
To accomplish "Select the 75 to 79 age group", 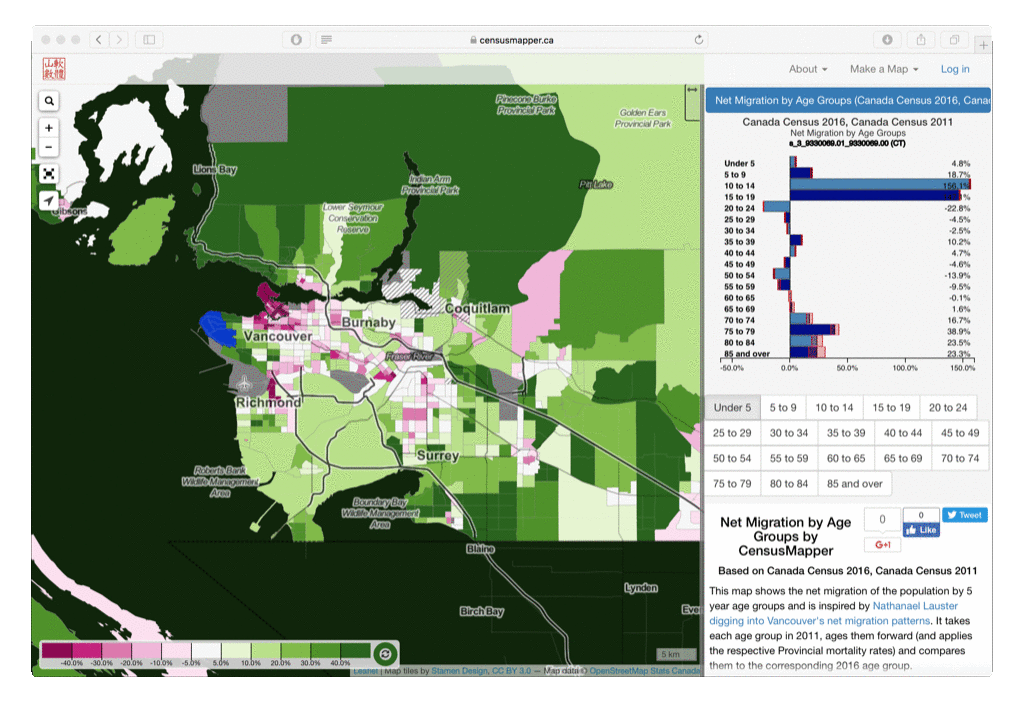I will pos(732,484).
